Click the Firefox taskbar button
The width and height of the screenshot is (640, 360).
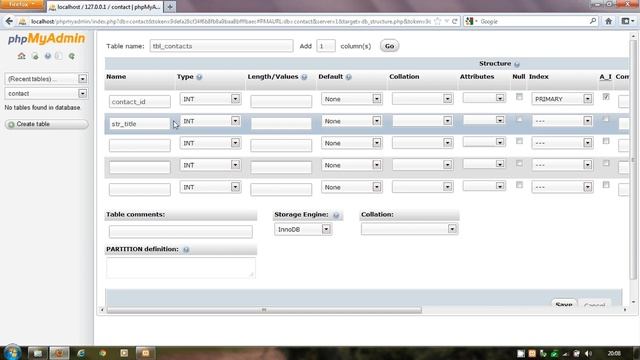coord(59,353)
